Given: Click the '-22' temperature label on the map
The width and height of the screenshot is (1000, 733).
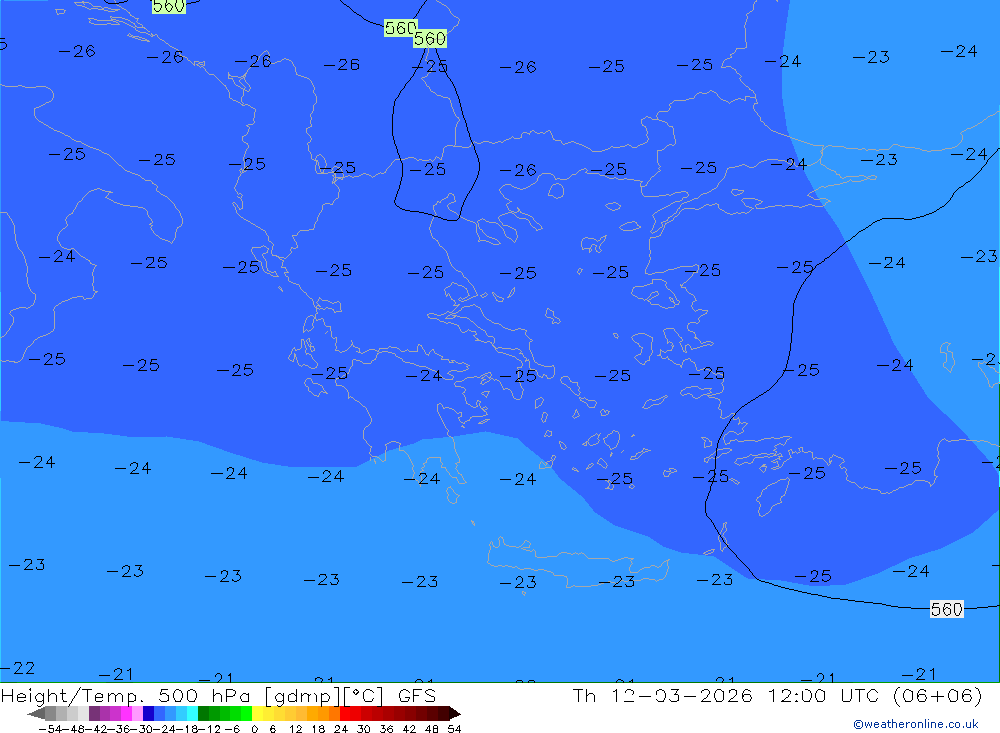Looking at the screenshot, I should pos(17,668).
